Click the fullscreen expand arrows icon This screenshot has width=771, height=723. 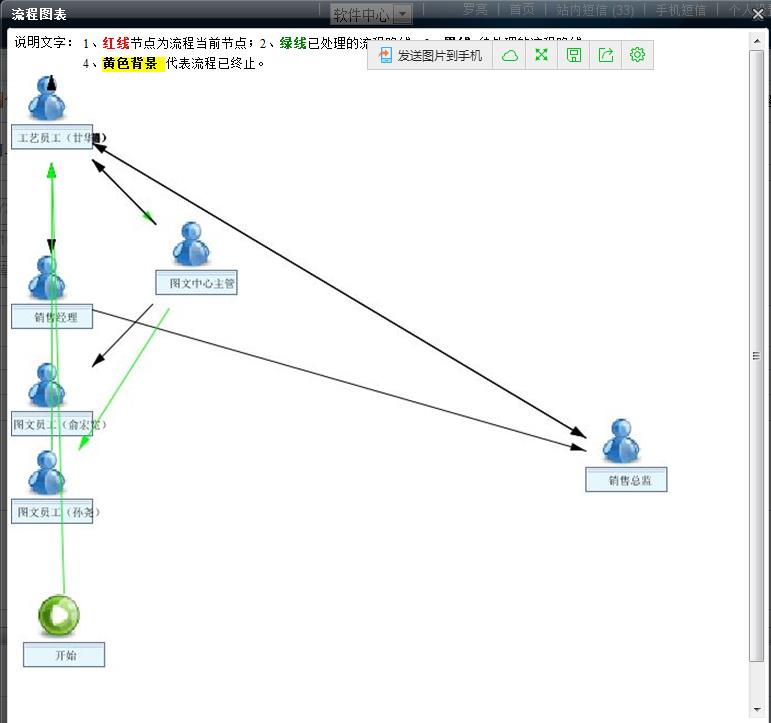(x=541, y=55)
